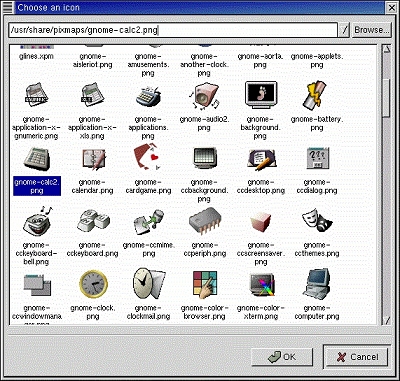Choose the gnome-ccthemes.png theater masks icon
Viewport: 400px width, 381px height.
point(317,221)
